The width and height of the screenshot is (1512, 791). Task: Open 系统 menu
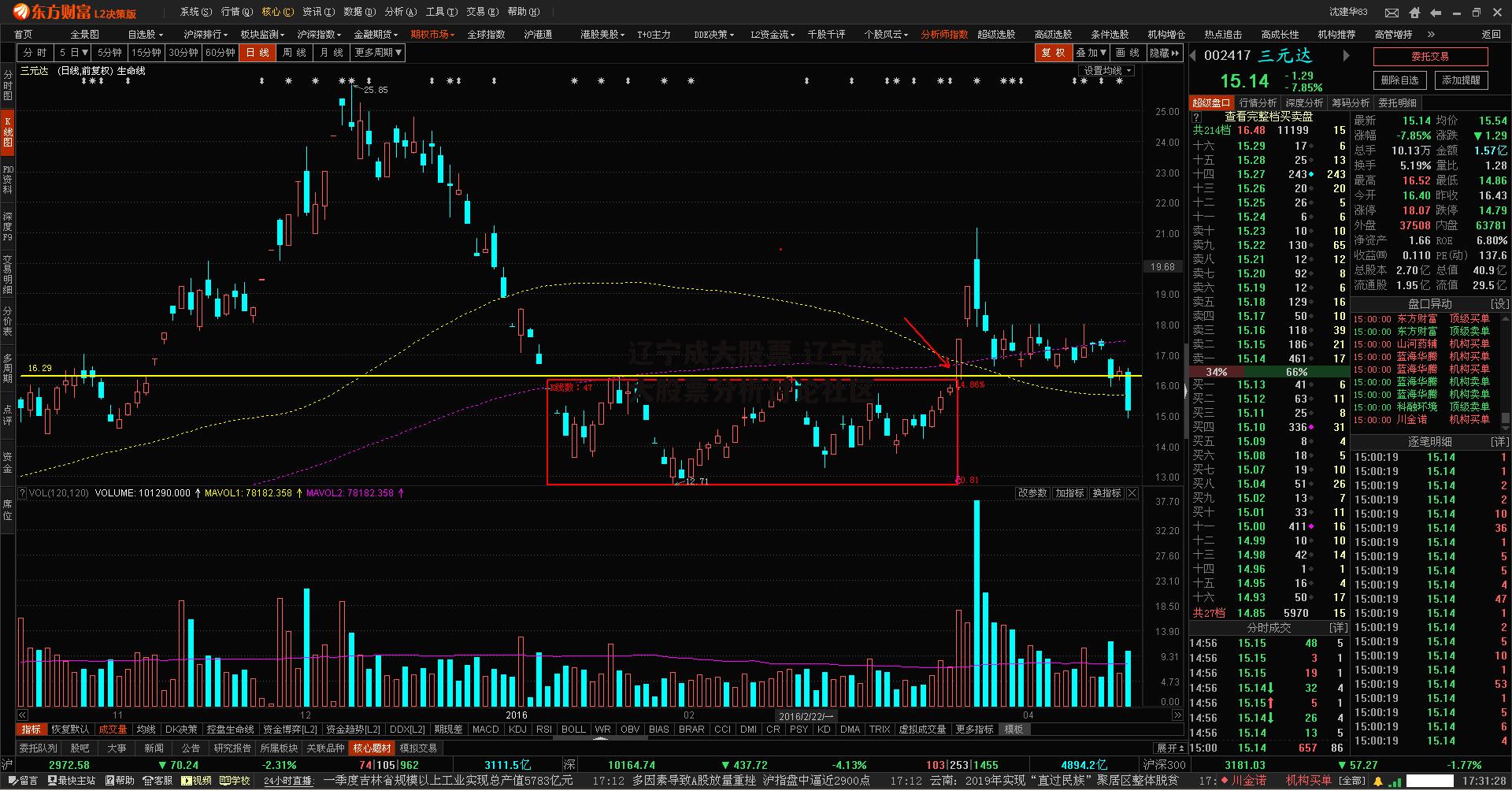pos(195,12)
